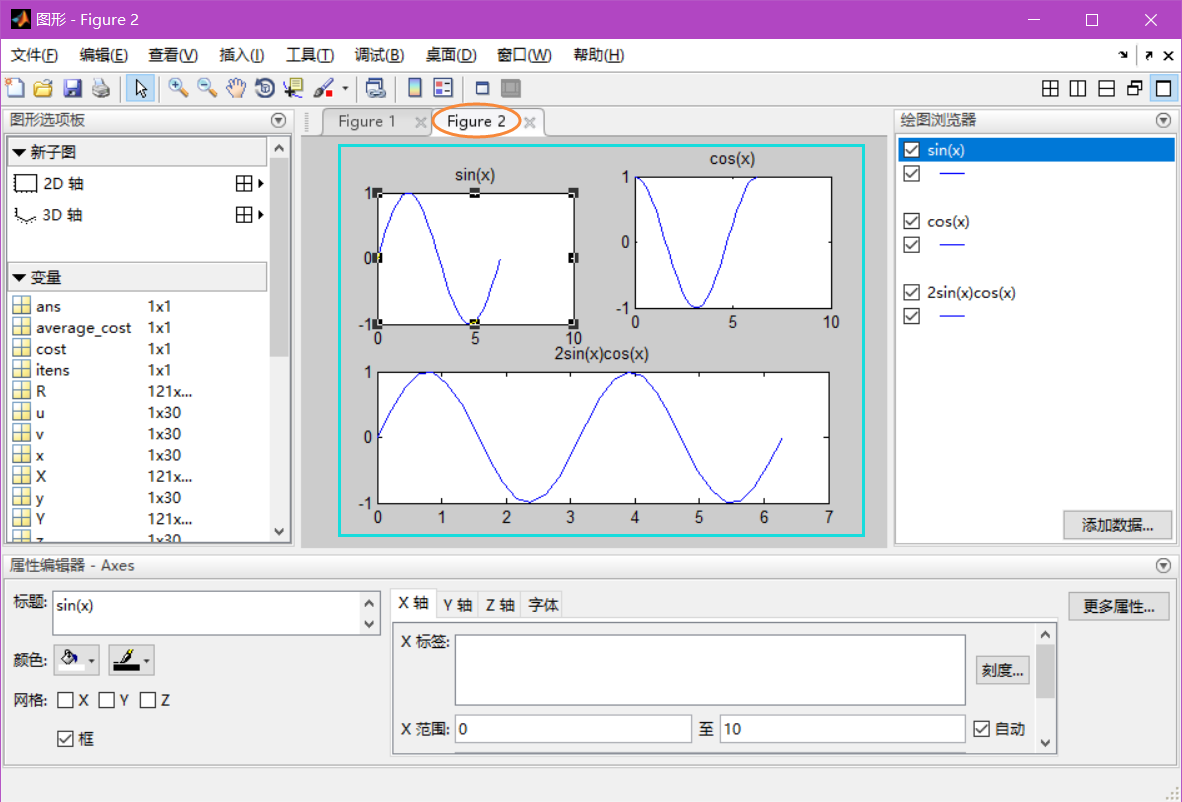The height and width of the screenshot is (802, 1182).
Task: Select the Pan hand tool
Action: click(x=236, y=88)
